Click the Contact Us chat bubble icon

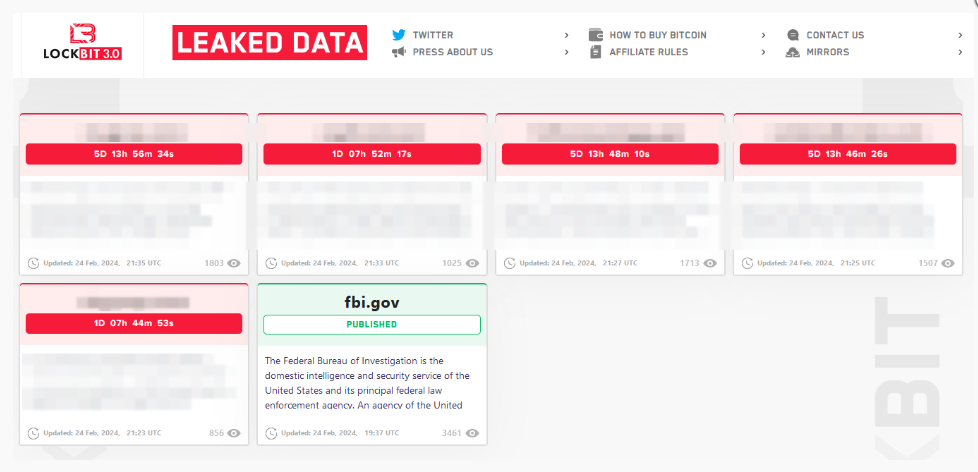point(793,35)
